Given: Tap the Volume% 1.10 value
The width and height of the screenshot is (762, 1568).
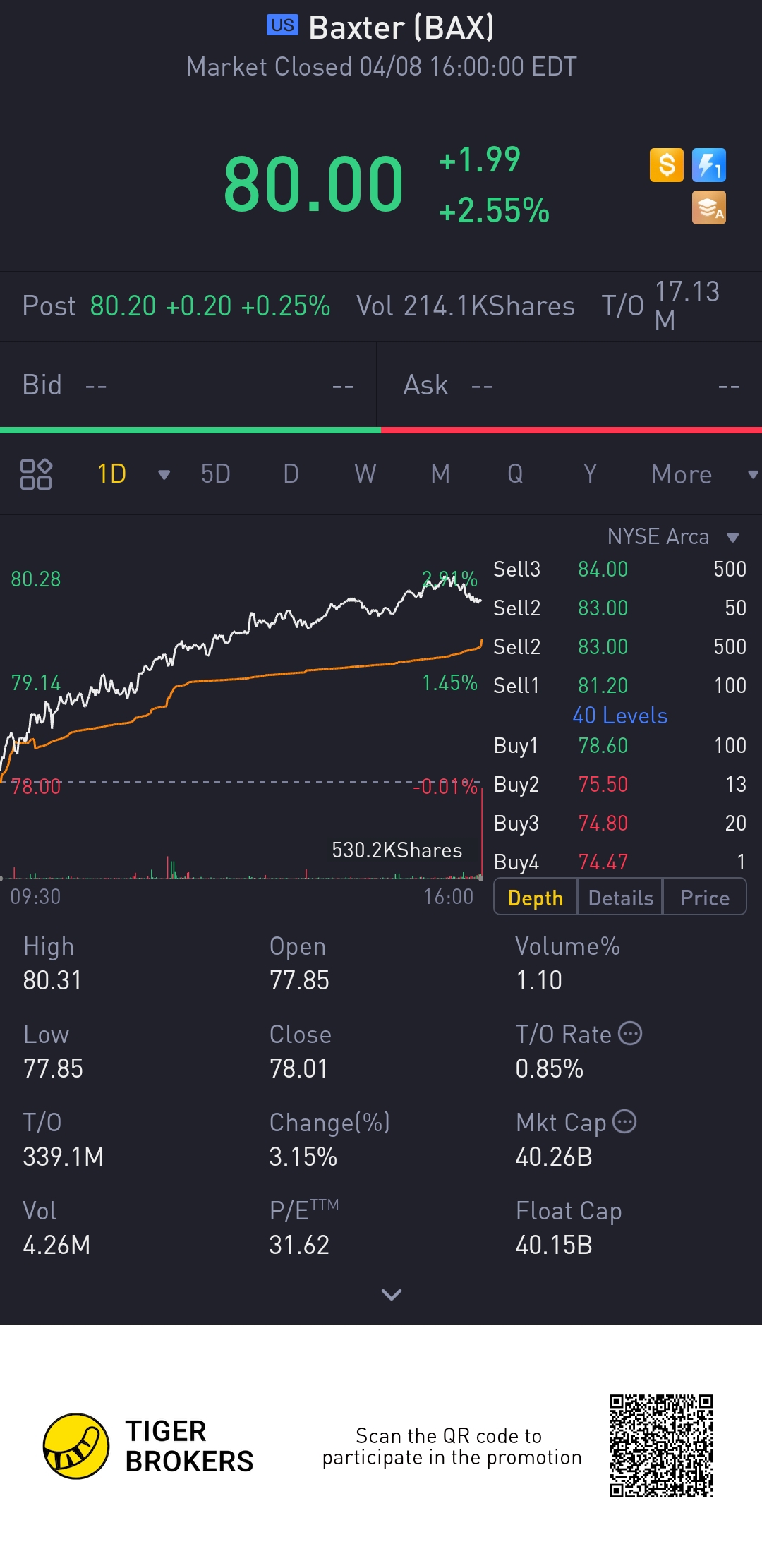Looking at the screenshot, I should (539, 981).
